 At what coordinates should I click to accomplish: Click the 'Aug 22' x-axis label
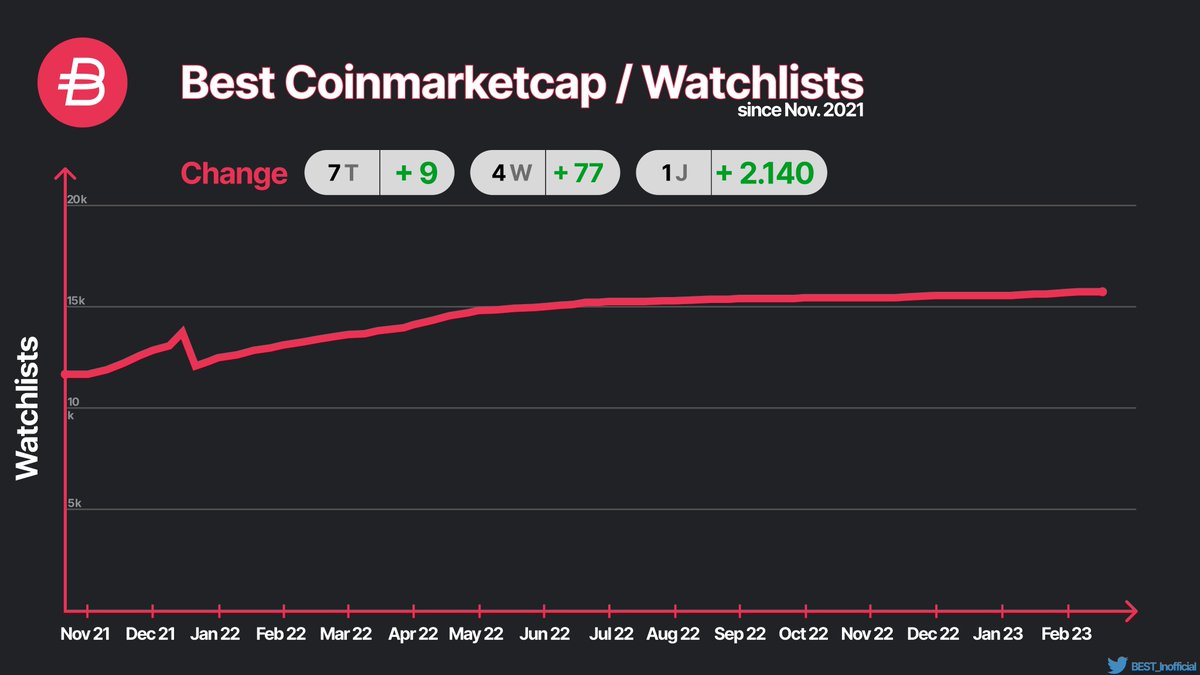coord(675,633)
